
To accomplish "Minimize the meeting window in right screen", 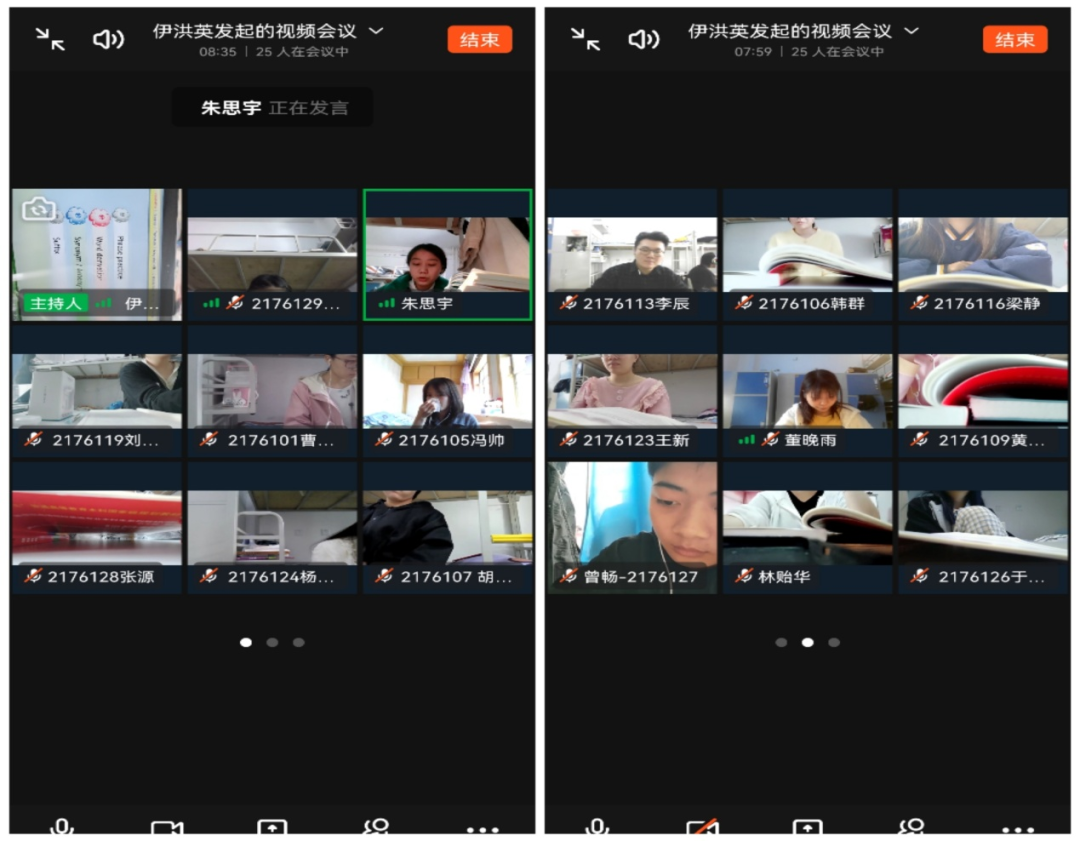I will 585,39.
